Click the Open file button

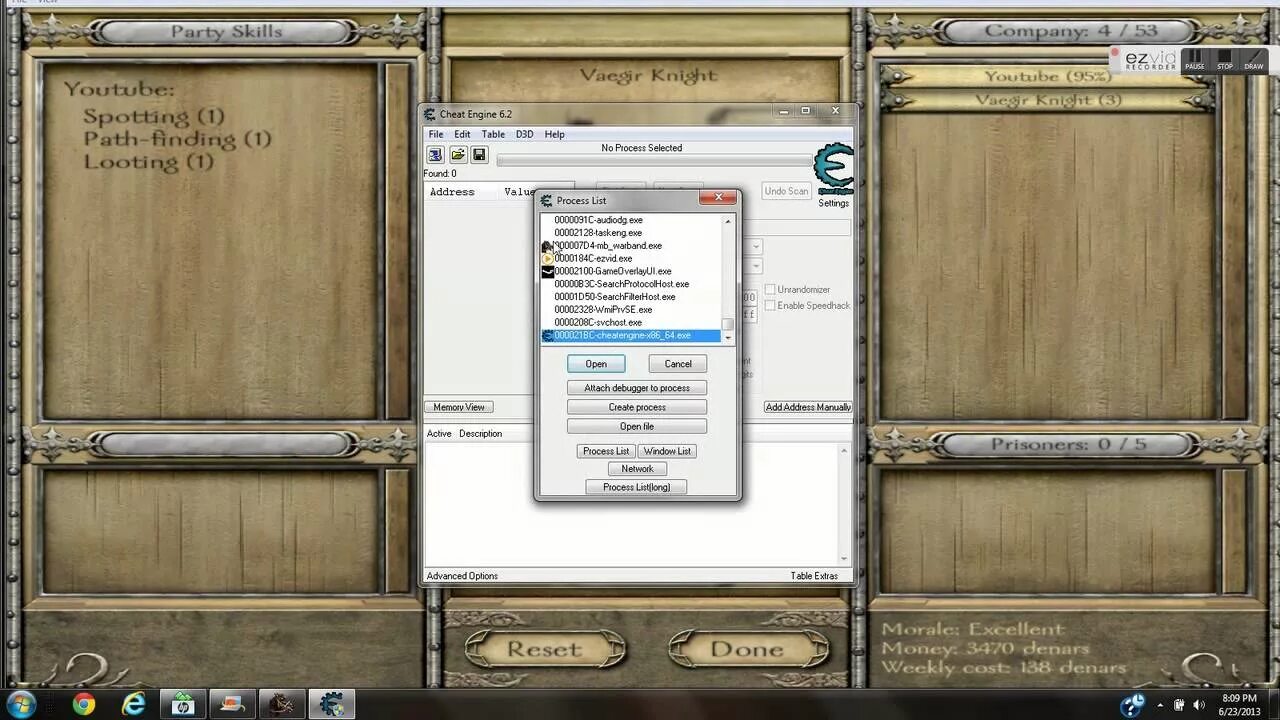coord(637,427)
